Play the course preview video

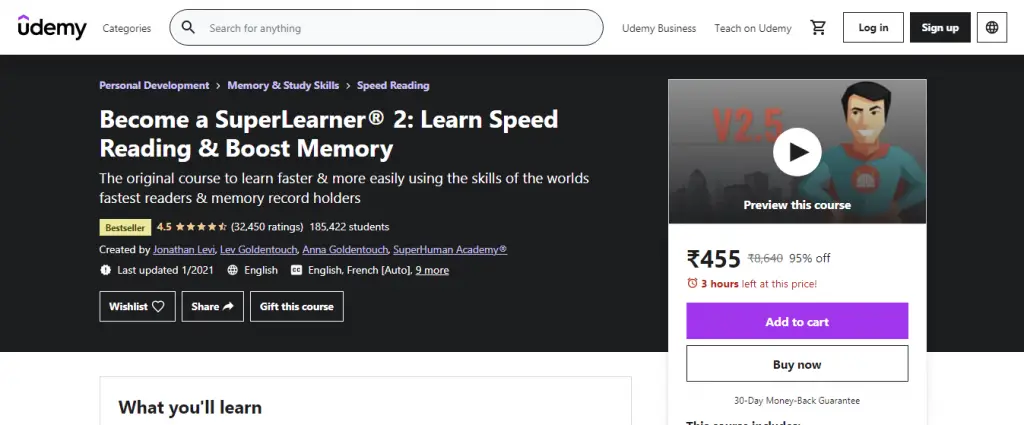pyautogui.click(x=797, y=152)
